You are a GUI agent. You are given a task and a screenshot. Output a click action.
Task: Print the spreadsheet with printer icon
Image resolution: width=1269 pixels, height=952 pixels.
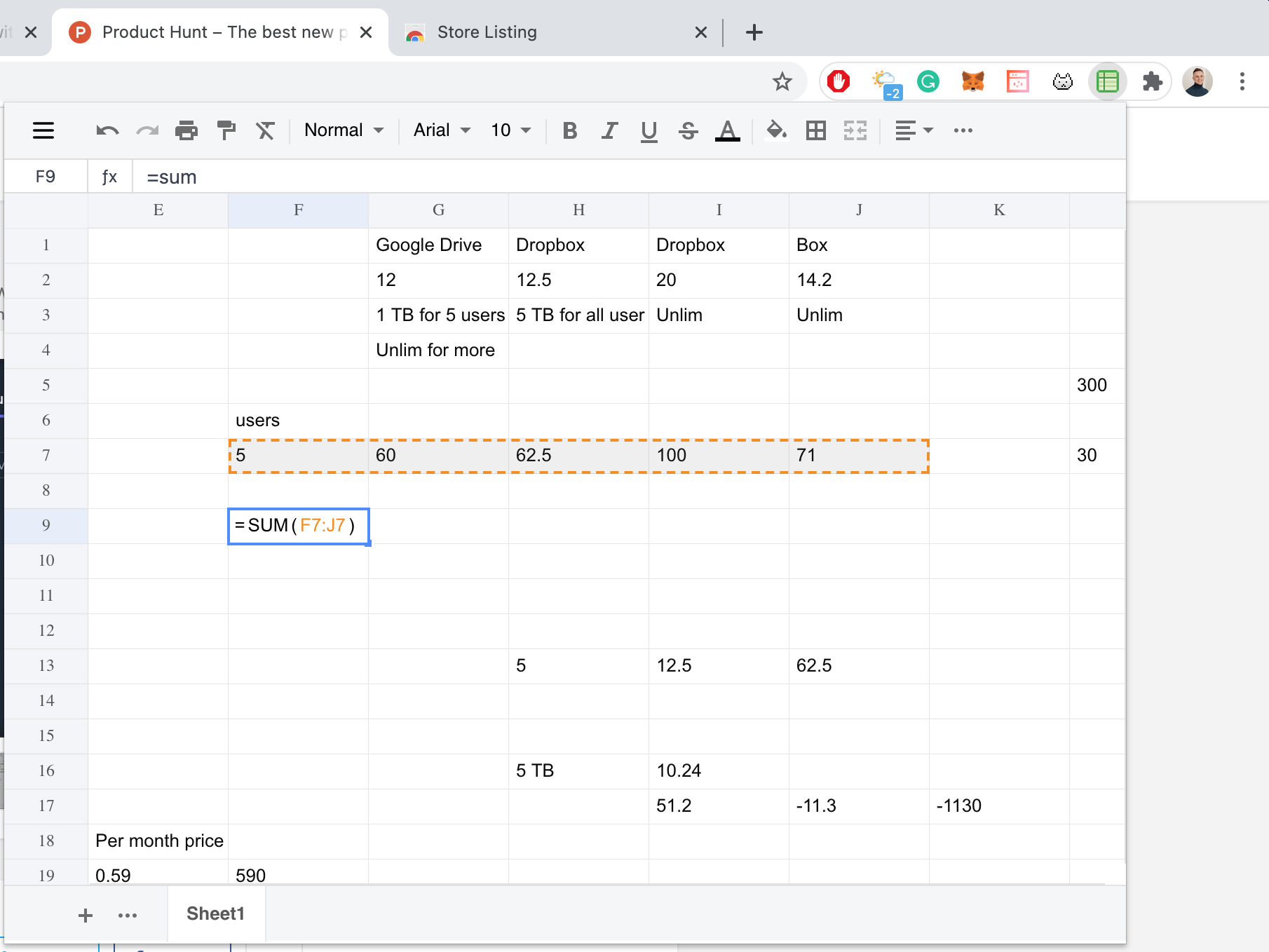(x=186, y=130)
